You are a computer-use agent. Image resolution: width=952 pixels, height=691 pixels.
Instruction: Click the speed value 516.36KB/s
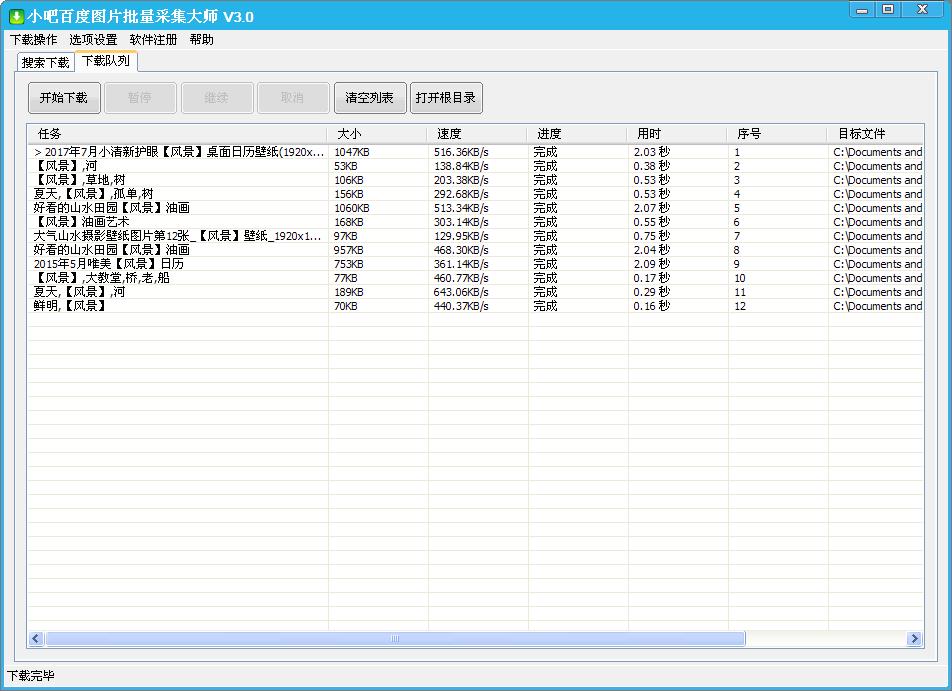tap(461, 152)
